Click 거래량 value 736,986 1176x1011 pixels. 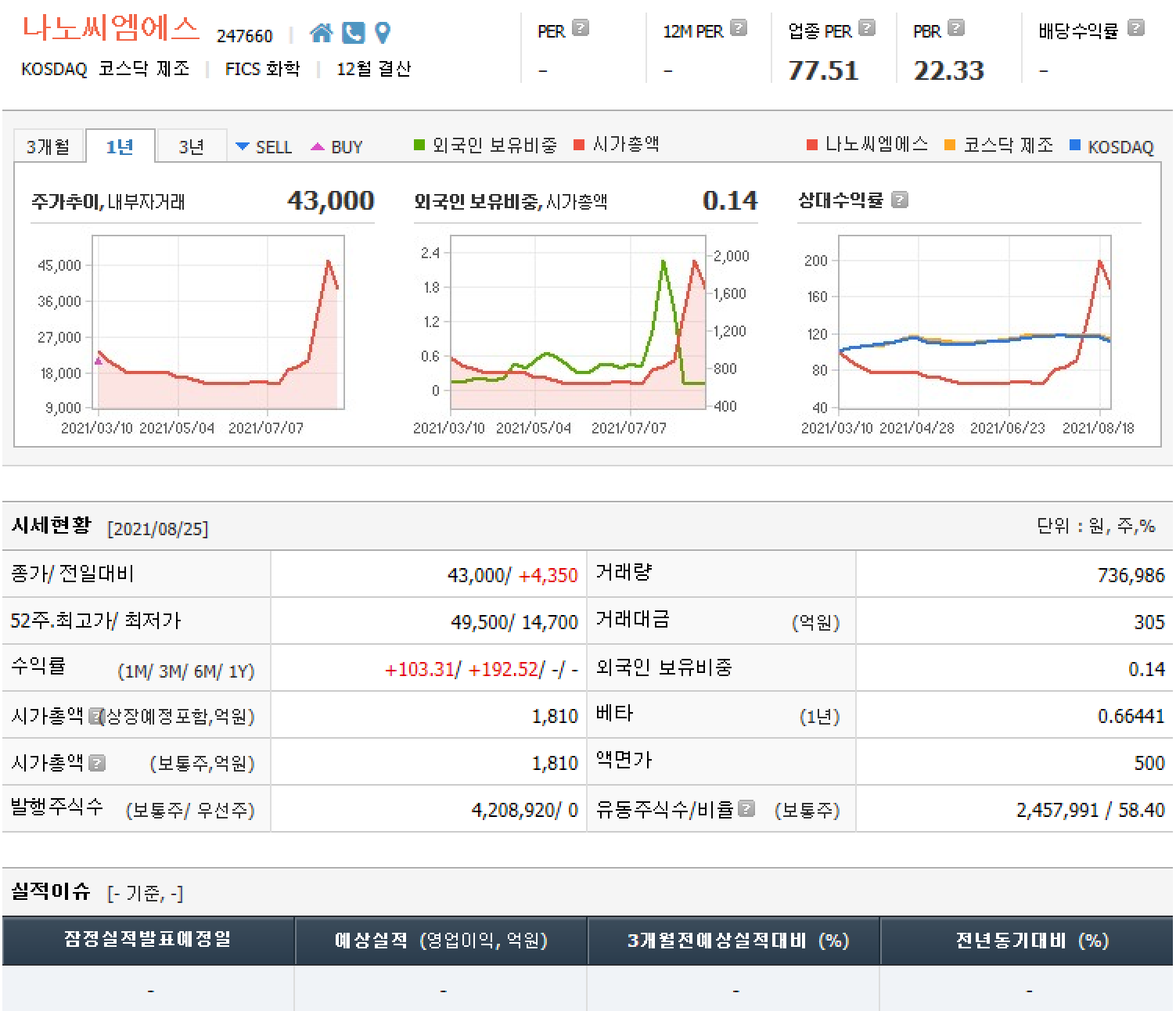coord(1131,575)
